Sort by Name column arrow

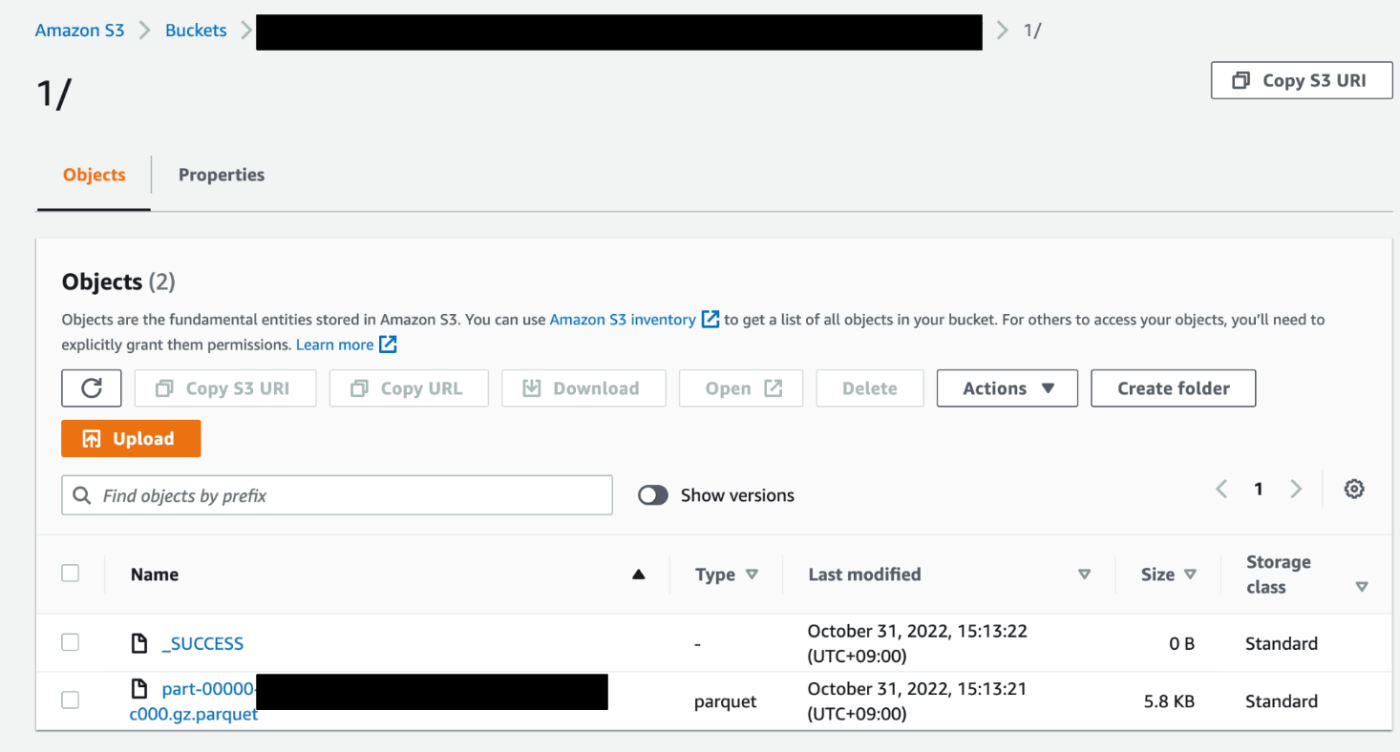point(638,574)
